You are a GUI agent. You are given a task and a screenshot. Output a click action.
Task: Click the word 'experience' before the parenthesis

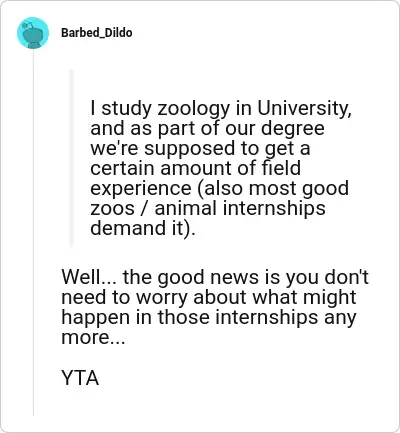coord(141,189)
